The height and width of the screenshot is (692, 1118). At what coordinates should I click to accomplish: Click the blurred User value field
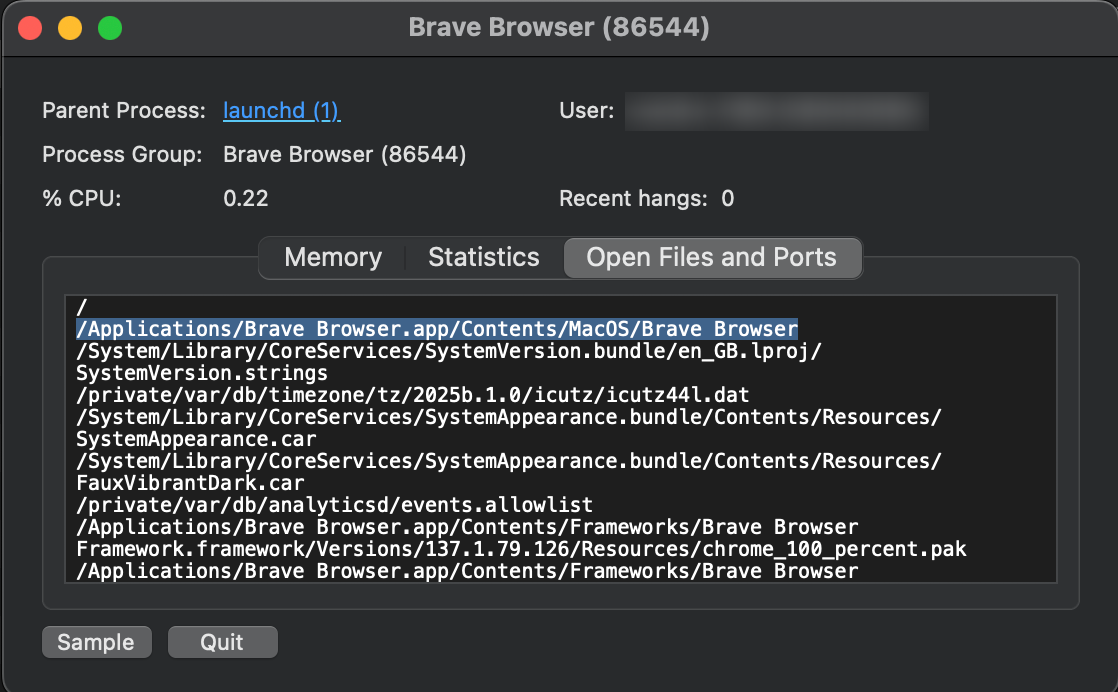776,111
